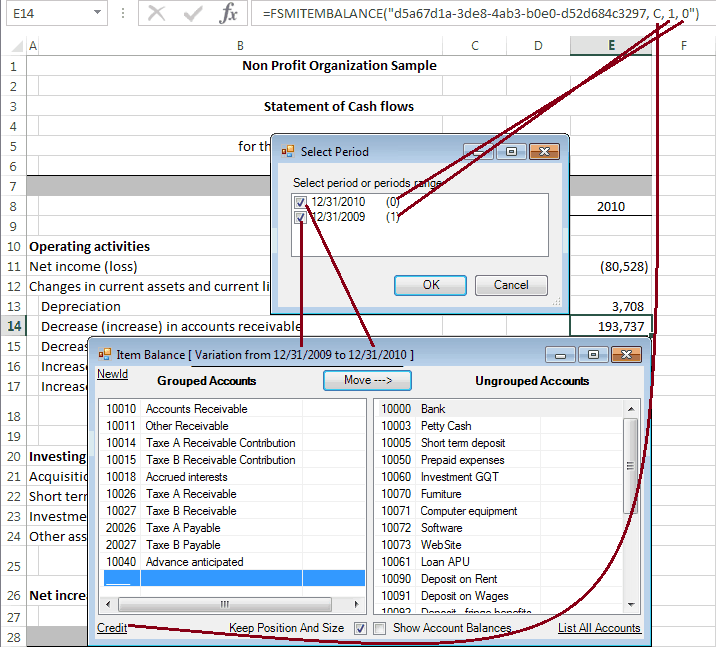
Task: Cancel formula entry with the X icon
Action: coord(157,13)
